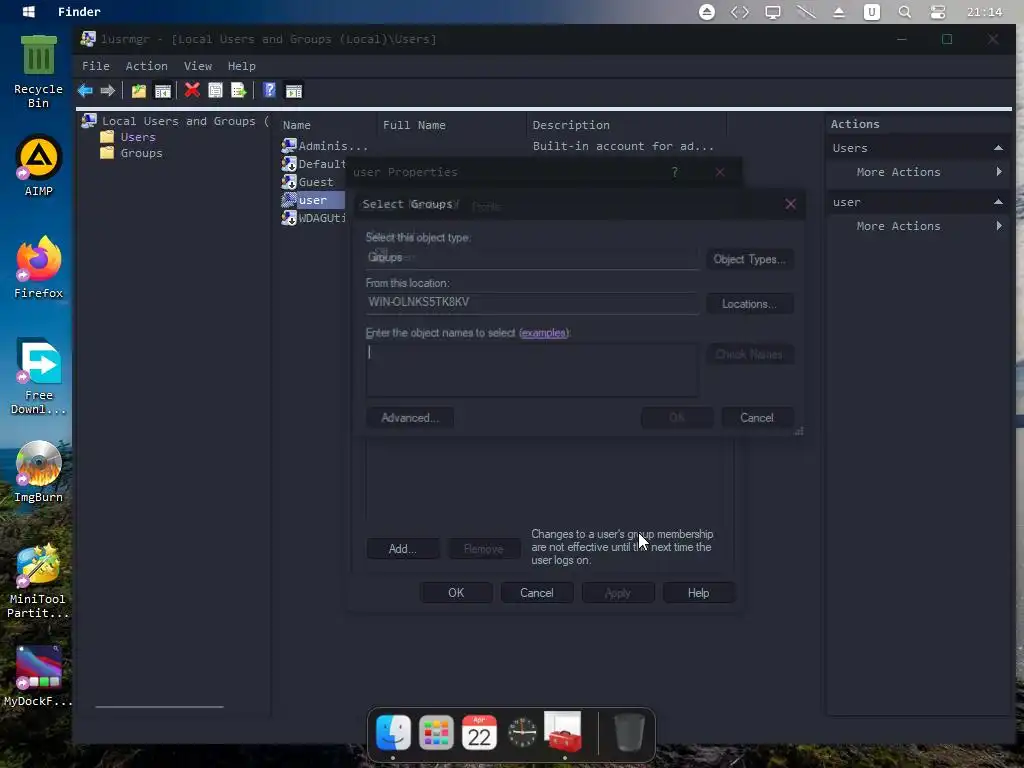Open the Properties toolbar icon

point(216,90)
